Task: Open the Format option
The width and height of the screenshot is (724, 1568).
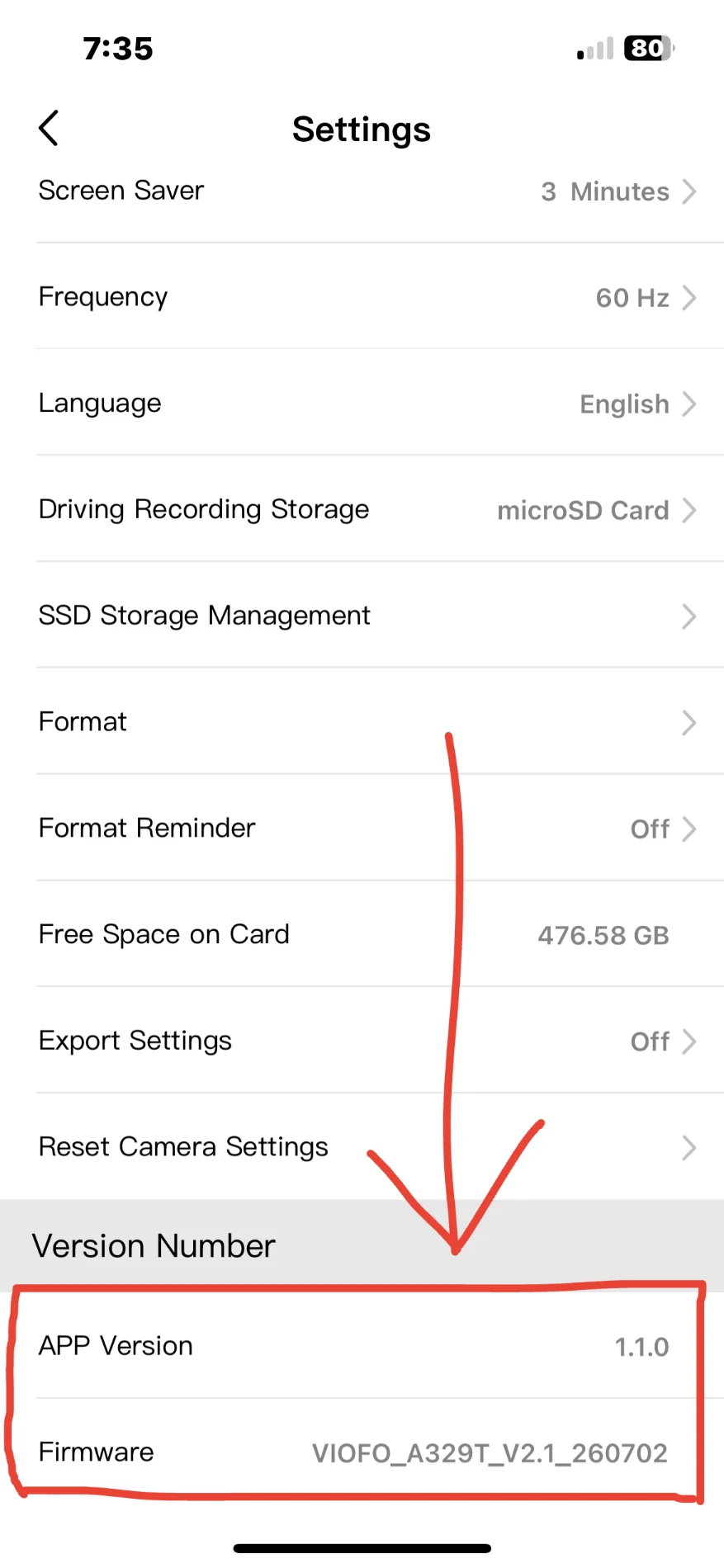Action: click(x=362, y=722)
